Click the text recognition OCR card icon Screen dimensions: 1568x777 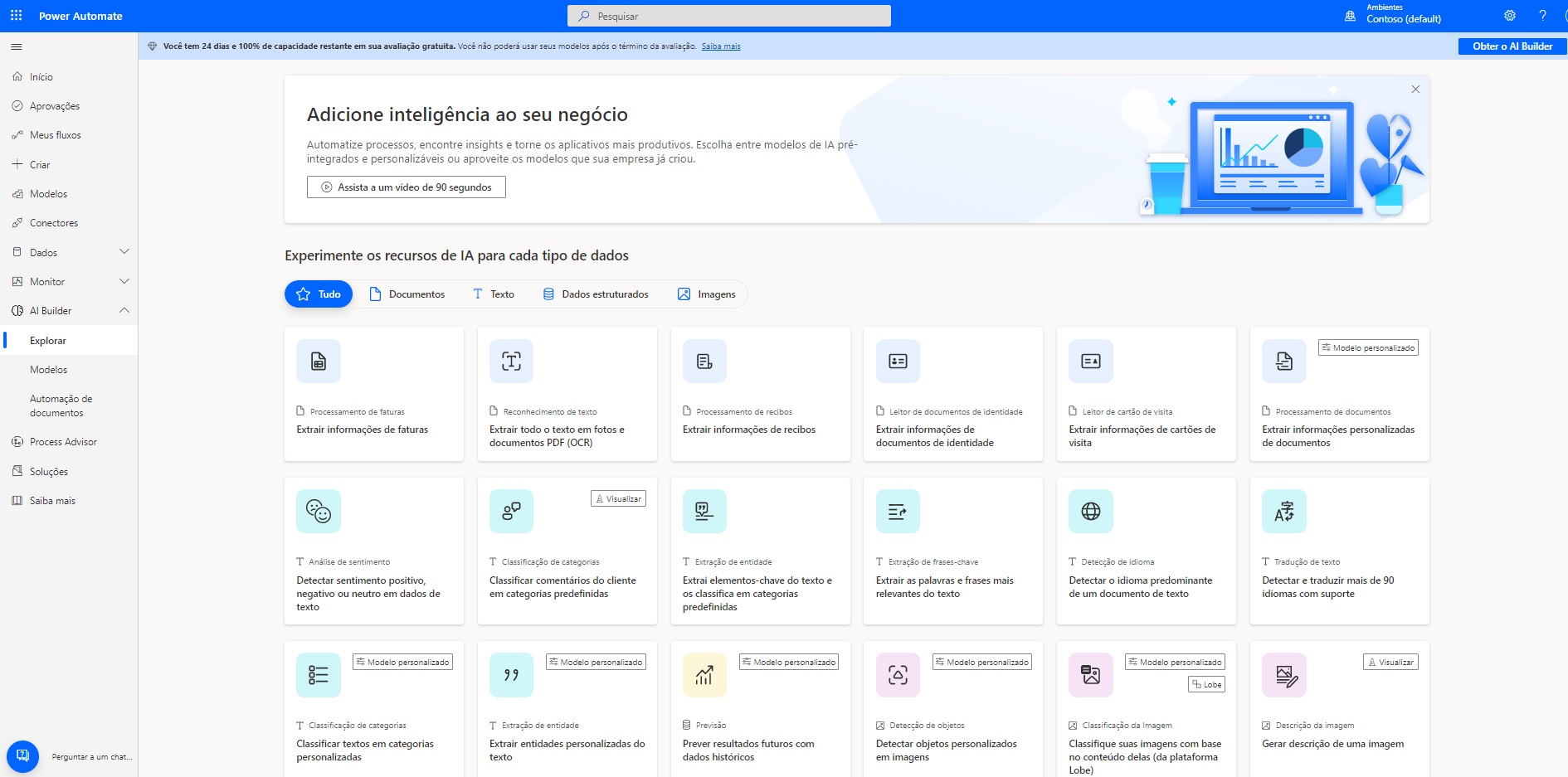click(511, 361)
